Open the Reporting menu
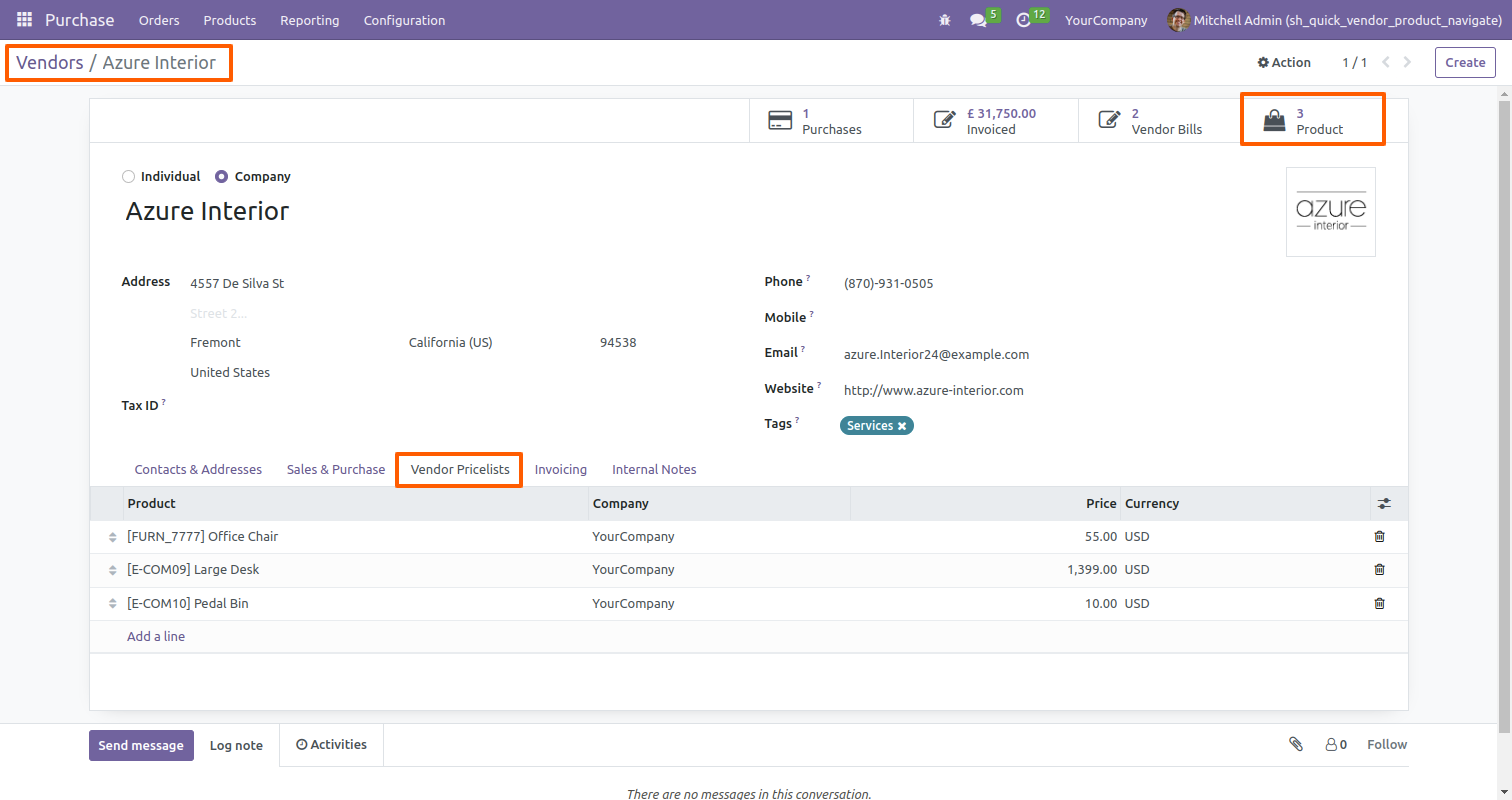 [x=310, y=20]
